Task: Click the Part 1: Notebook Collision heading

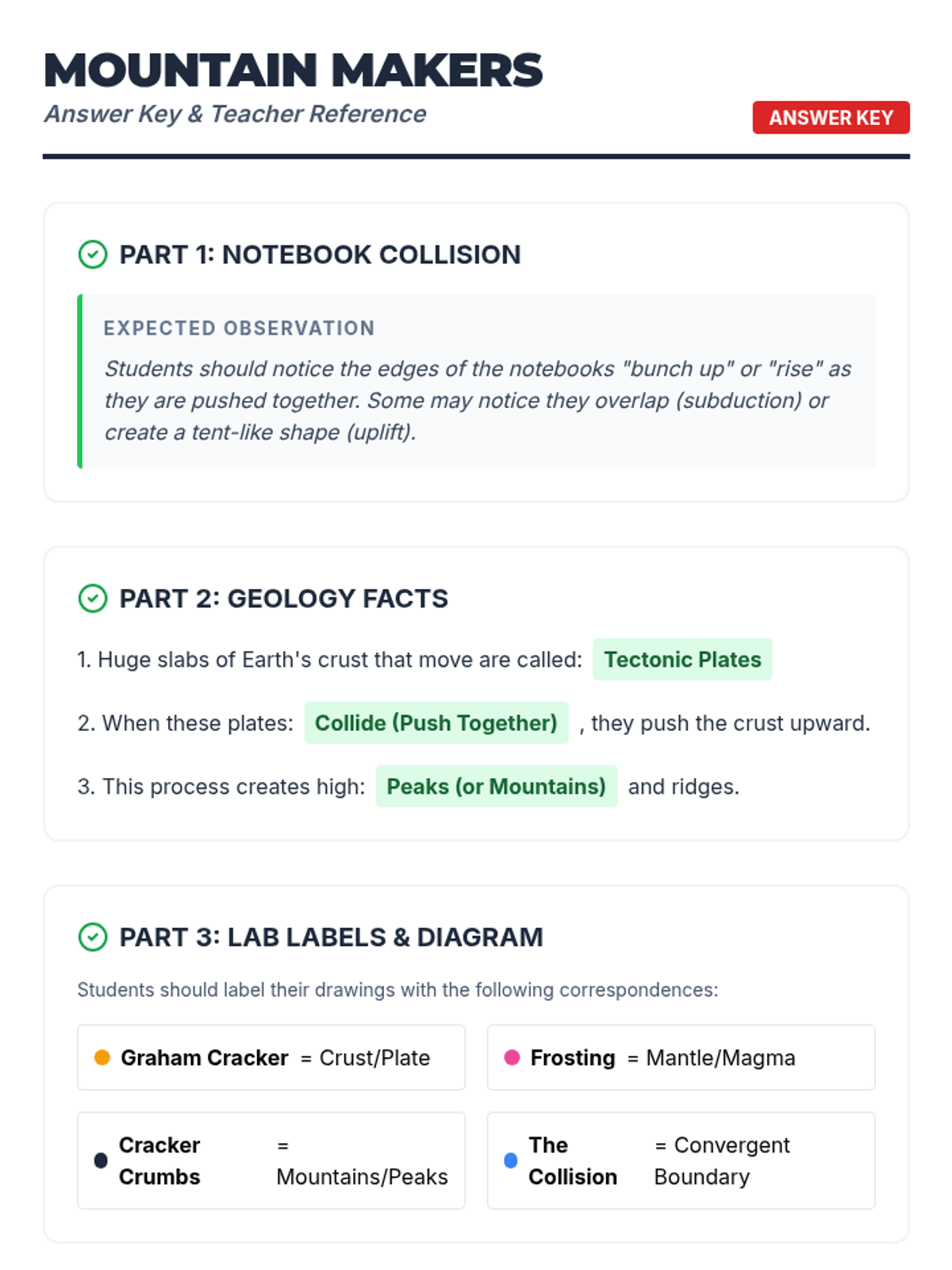Action: 320,255
